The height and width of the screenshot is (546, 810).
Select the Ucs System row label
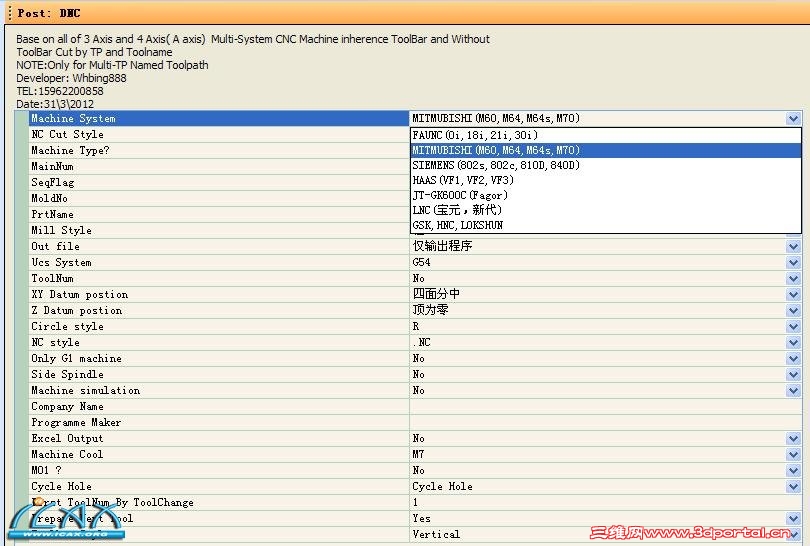[219, 263]
